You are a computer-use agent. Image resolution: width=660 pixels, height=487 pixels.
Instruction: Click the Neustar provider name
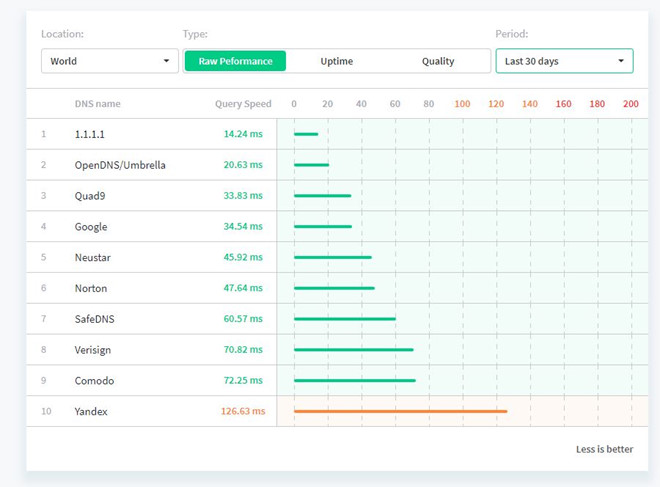coord(93,257)
